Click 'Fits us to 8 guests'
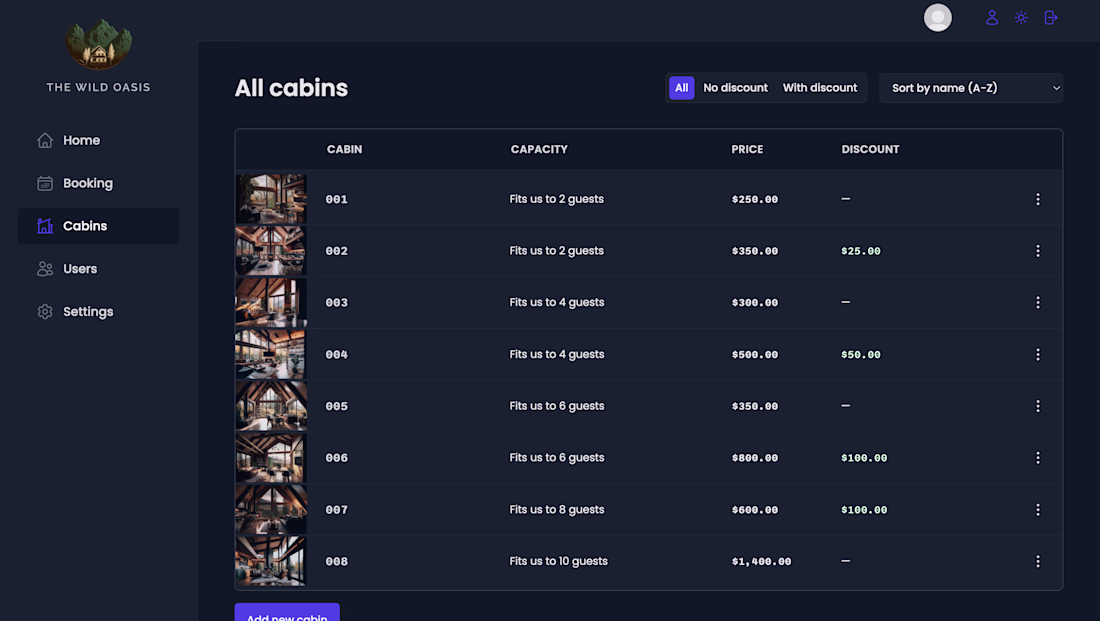Screen dimensions: 1100x621 click(556, 509)
